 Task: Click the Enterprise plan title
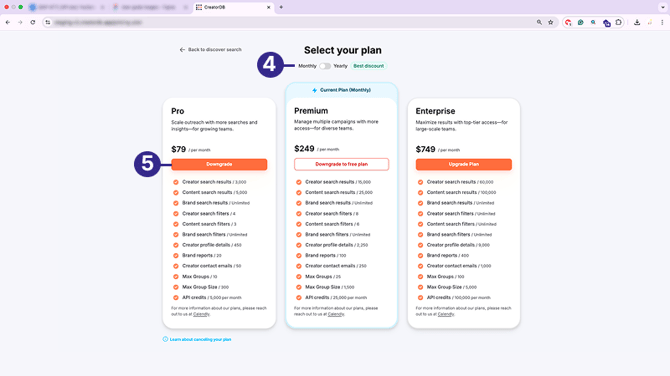click(435, 111)
